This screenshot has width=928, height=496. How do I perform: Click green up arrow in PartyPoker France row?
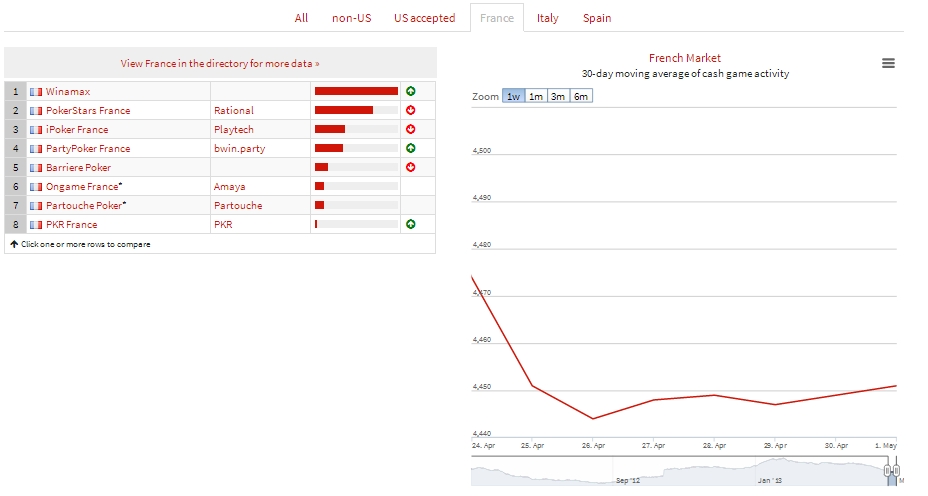click(x=411, y=148)
